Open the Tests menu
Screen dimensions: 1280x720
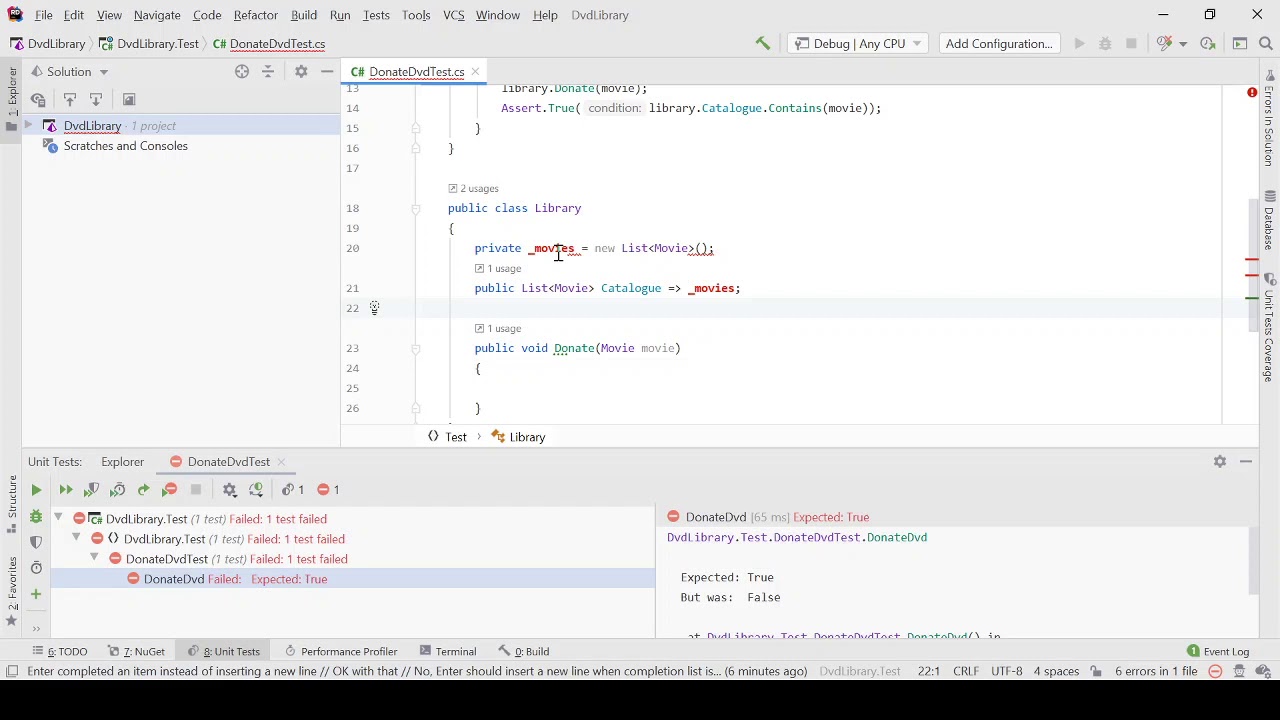(x=376, y=15)
